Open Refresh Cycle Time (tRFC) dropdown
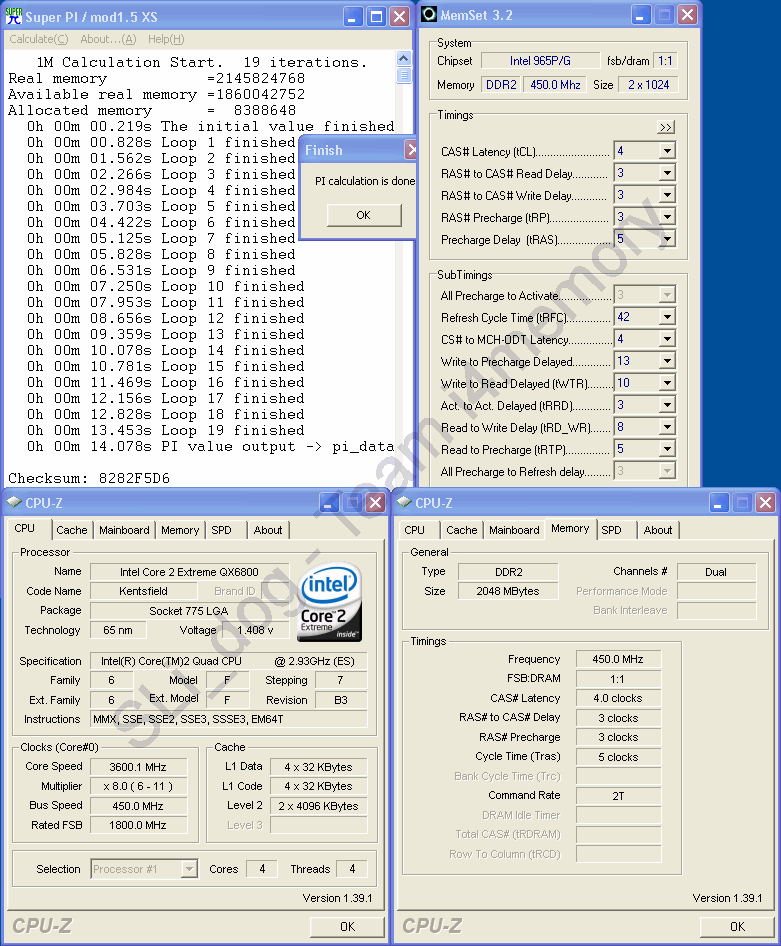781x946 pixels. pyautogui.click(x=667, y=317)
